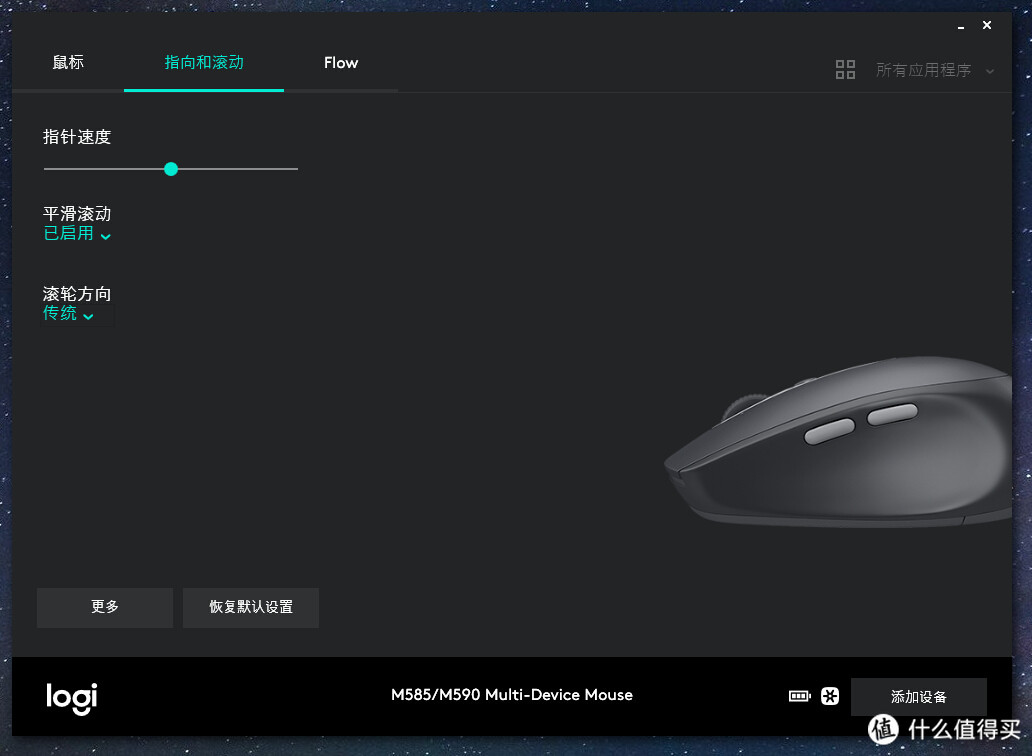Click the connection type icon beside battery
Viewport: 1032px width, 756px height.
[x=830, y=696]
